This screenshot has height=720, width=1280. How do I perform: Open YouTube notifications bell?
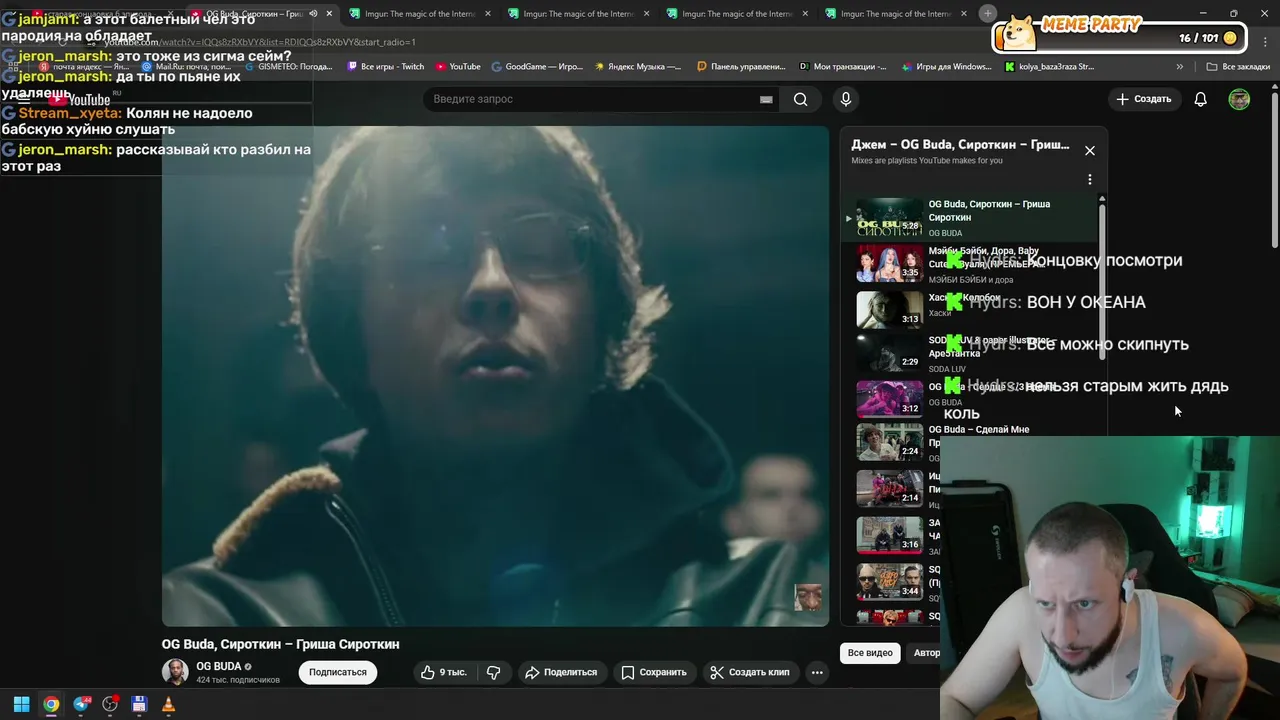pos(1200,99)
